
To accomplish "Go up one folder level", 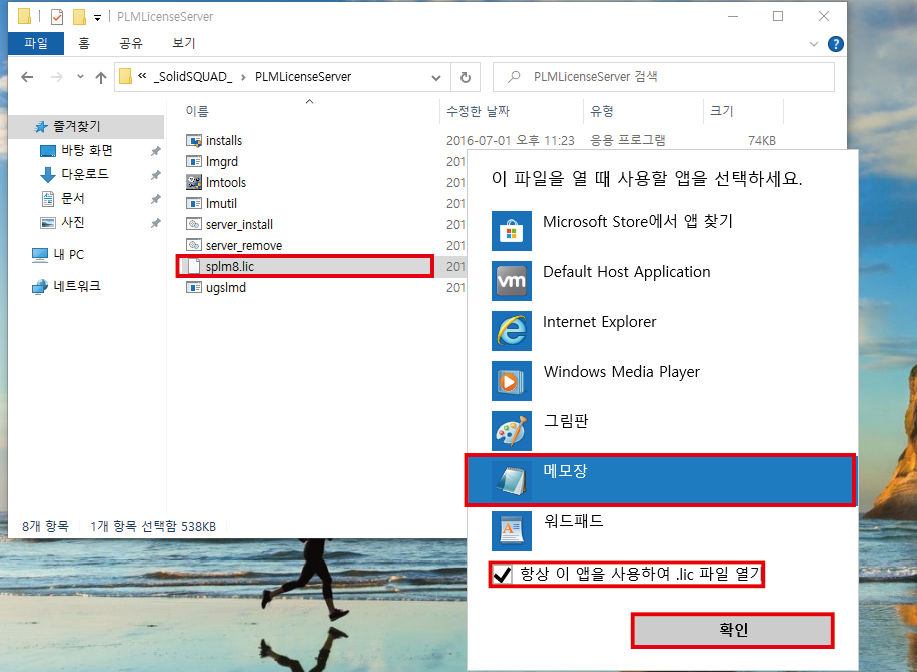I will coord(101,77).
